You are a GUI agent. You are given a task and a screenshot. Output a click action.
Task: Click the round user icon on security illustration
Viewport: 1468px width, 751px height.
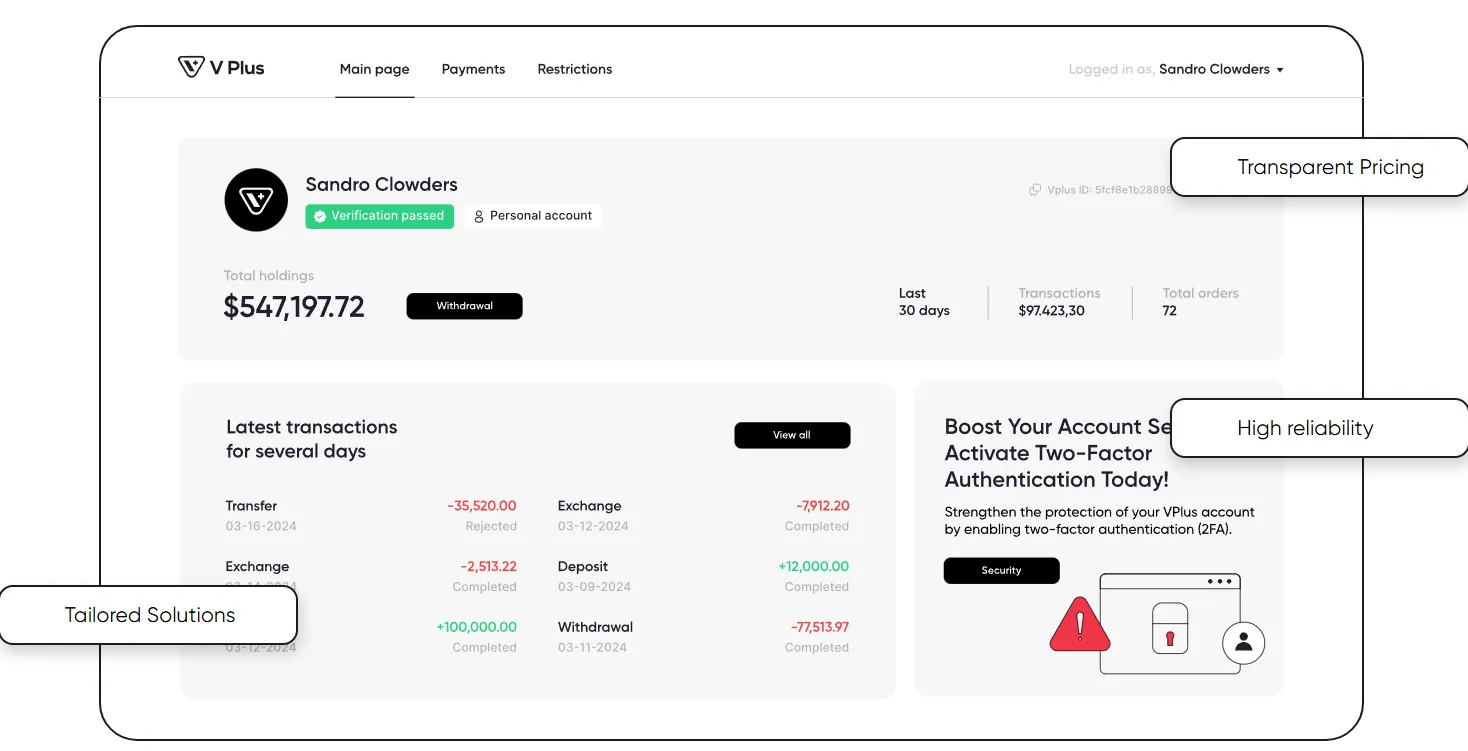(1244, 642)
